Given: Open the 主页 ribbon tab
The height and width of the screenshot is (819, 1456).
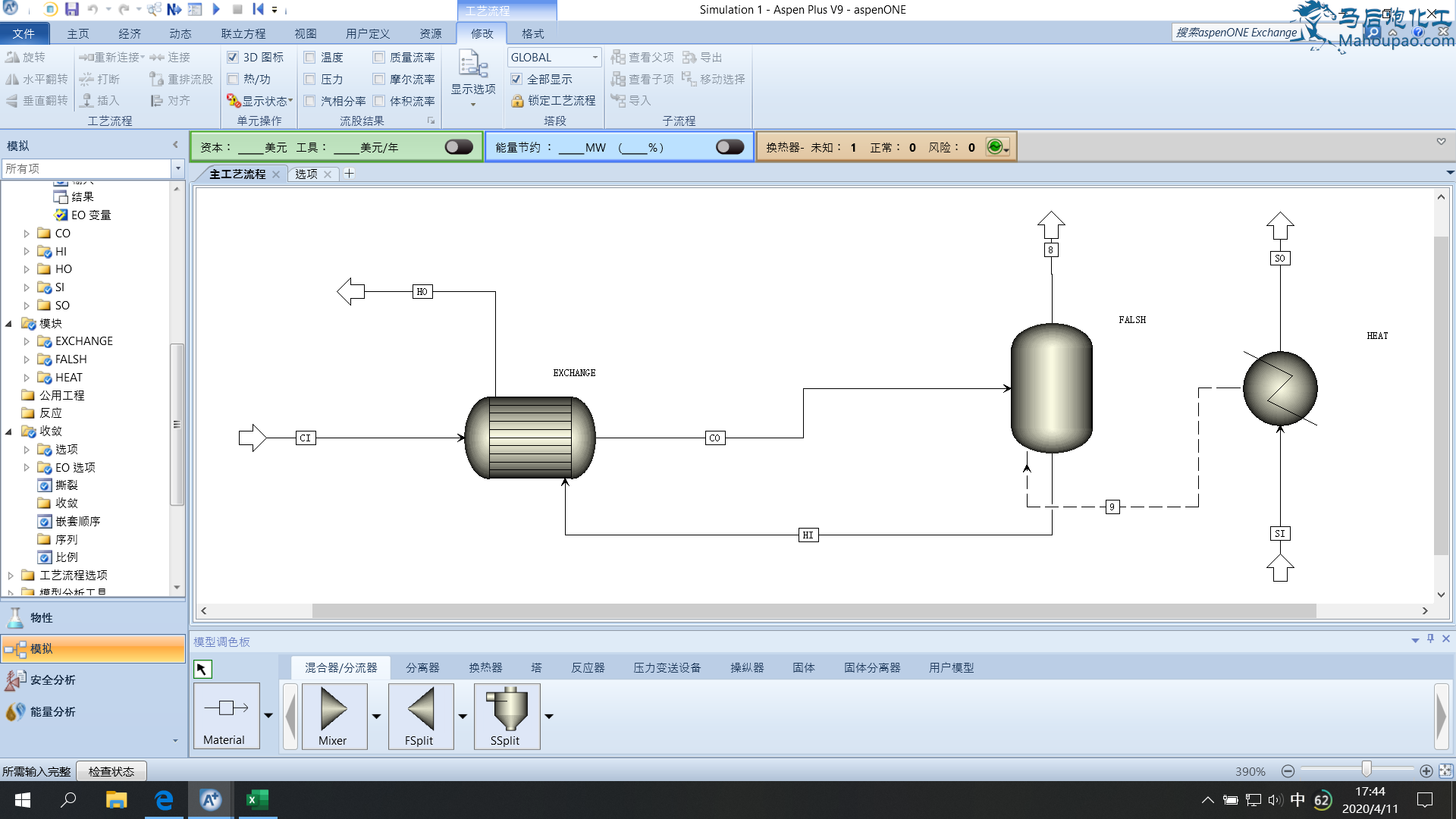Looking at the screenshot, I should (x=77, y=33).
